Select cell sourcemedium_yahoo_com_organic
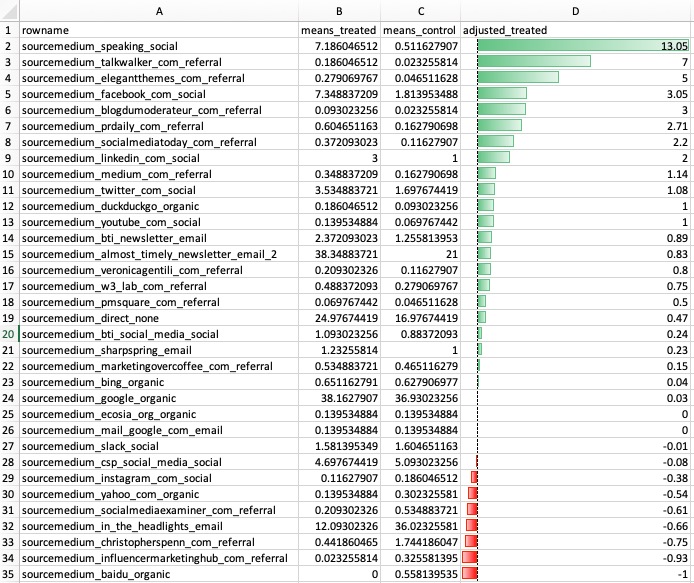Viewport: 694px width, 583px height. point(159,494)
